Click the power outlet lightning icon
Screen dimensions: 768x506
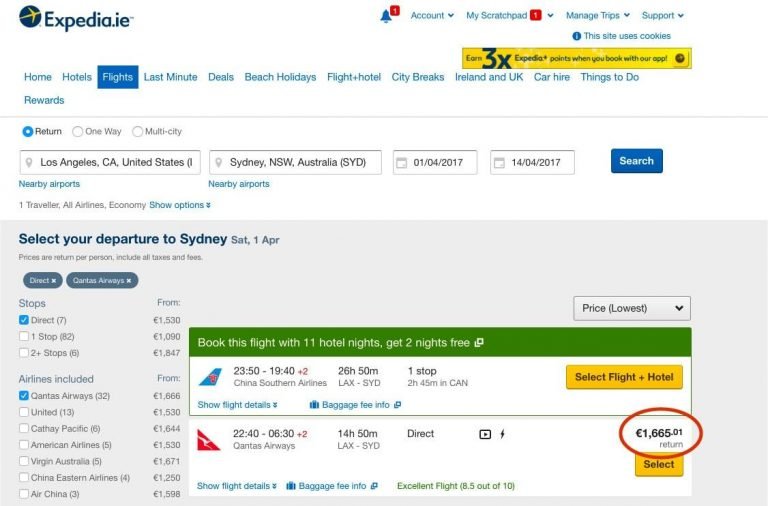click(x=502, y=434)
